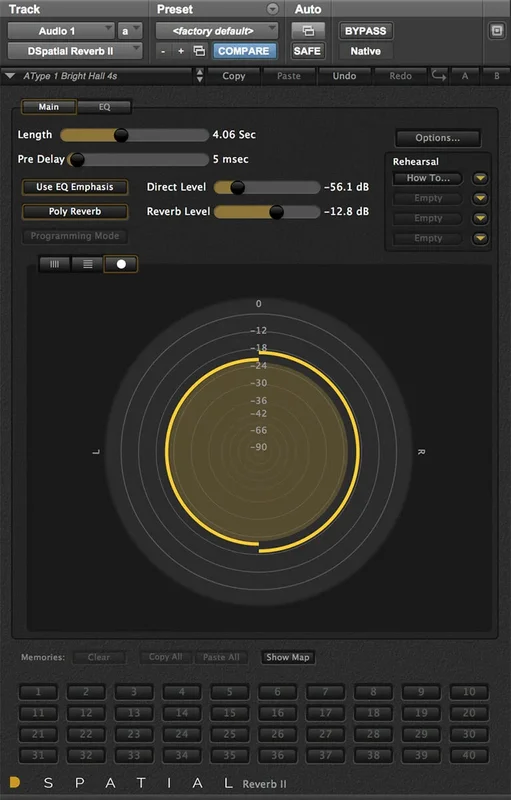Open the last Empty rehearsal arrow menu
Image resolution: width=511 pixels, height=800 pixels.
pos(480,238)
